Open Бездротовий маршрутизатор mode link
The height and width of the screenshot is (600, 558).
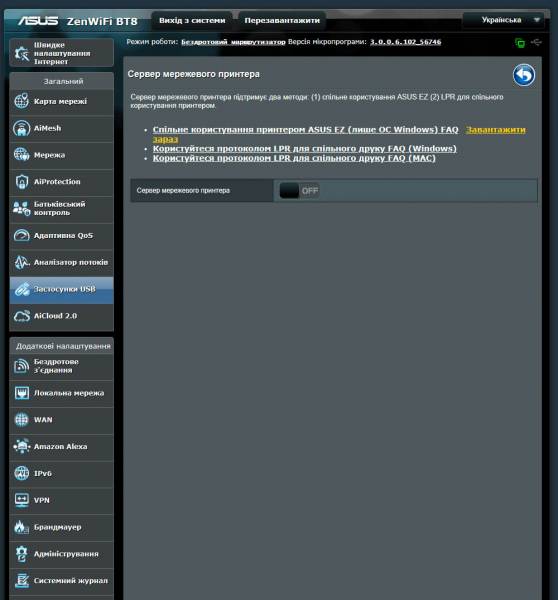(233, 42)
